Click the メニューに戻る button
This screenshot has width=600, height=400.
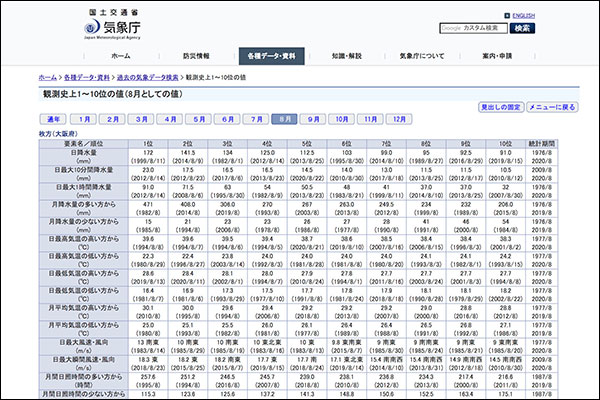(552, 106)
